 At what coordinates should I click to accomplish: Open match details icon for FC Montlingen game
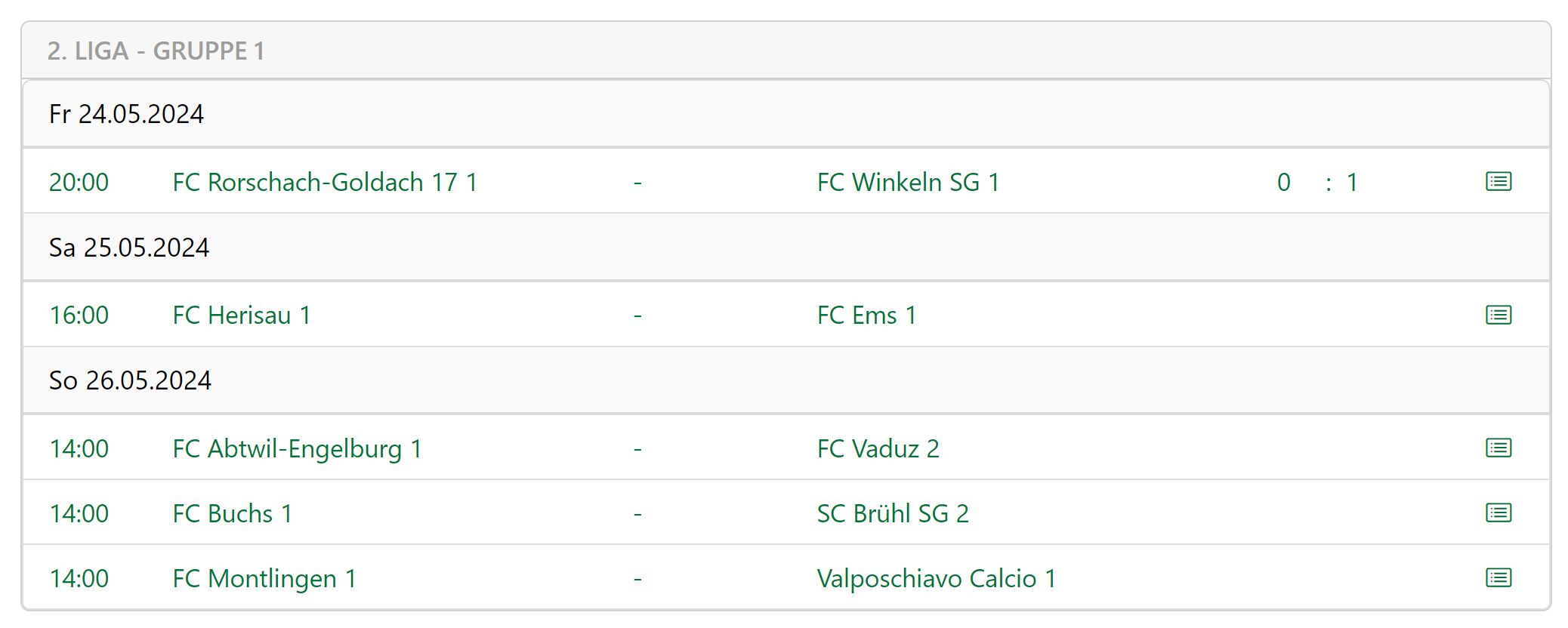pyautogui.click(x=1498, y=578)
